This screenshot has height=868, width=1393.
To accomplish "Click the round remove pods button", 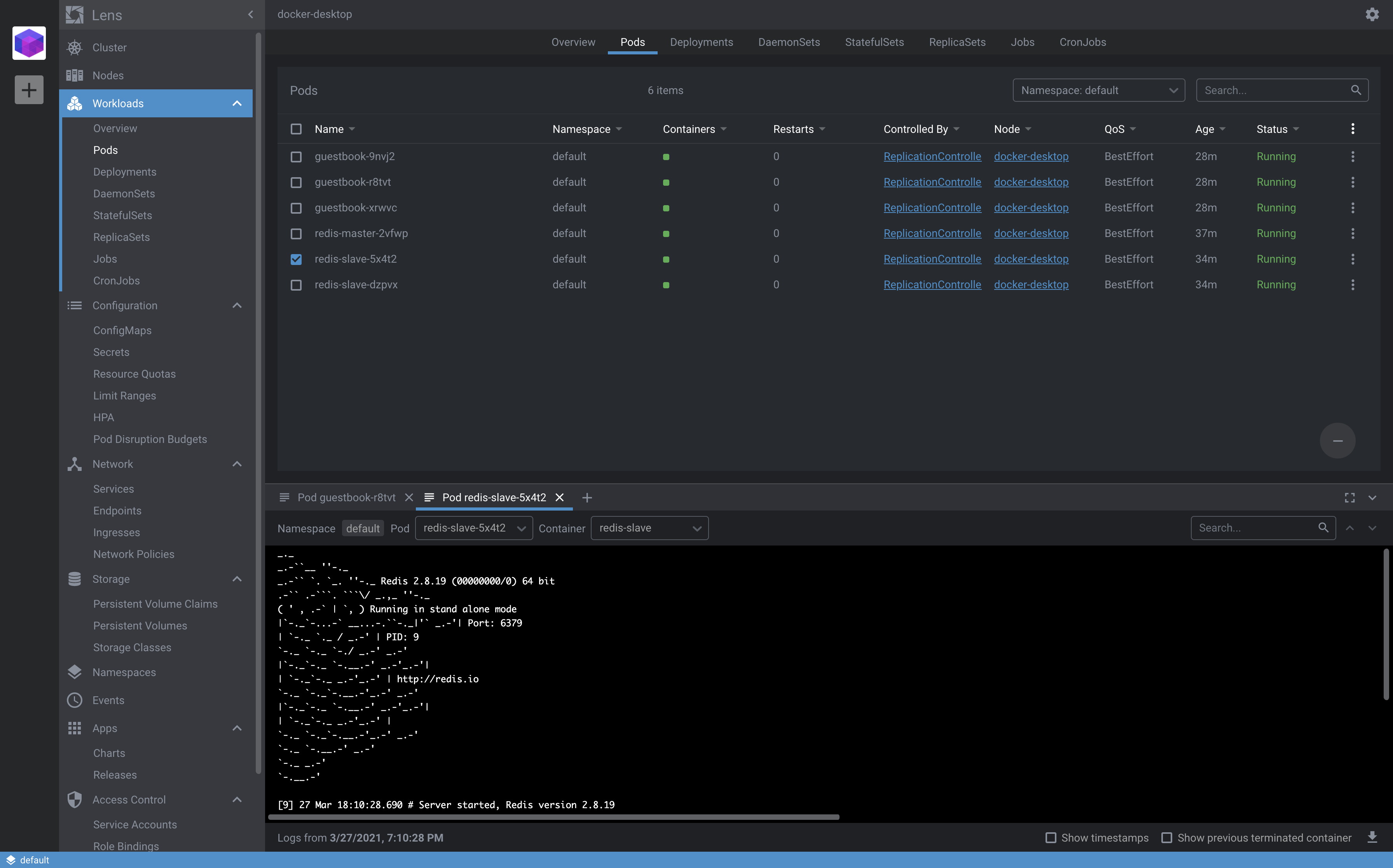I will [1337, 441].
